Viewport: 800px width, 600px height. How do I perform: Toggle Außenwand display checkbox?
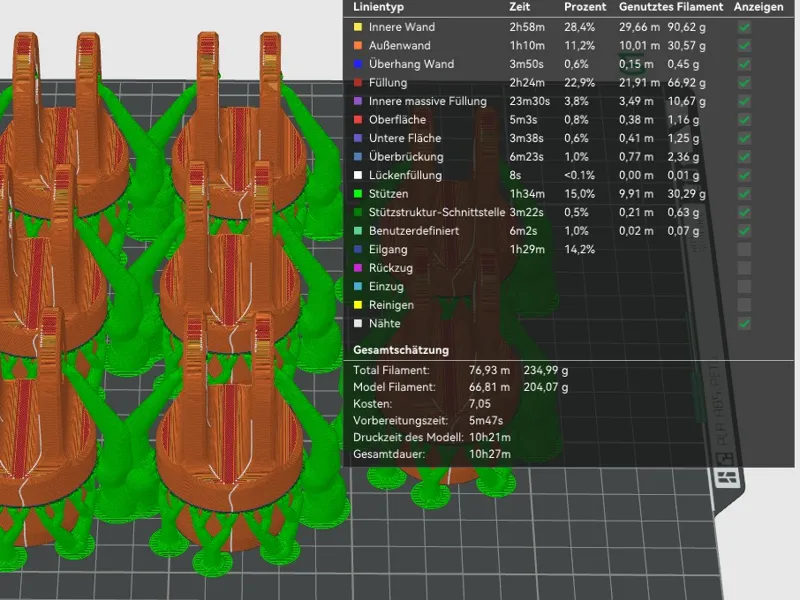[x=744, y=45]
